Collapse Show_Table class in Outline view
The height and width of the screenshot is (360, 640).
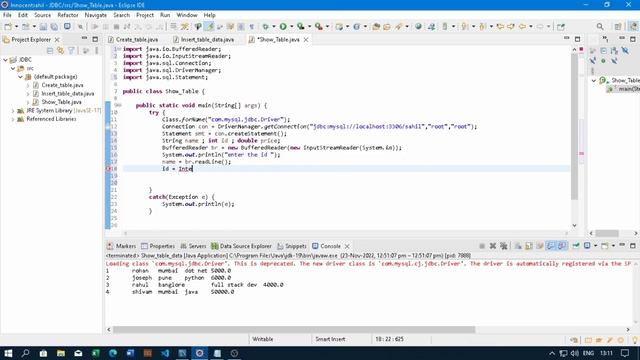pyautogui.click(x=594, y=80)
